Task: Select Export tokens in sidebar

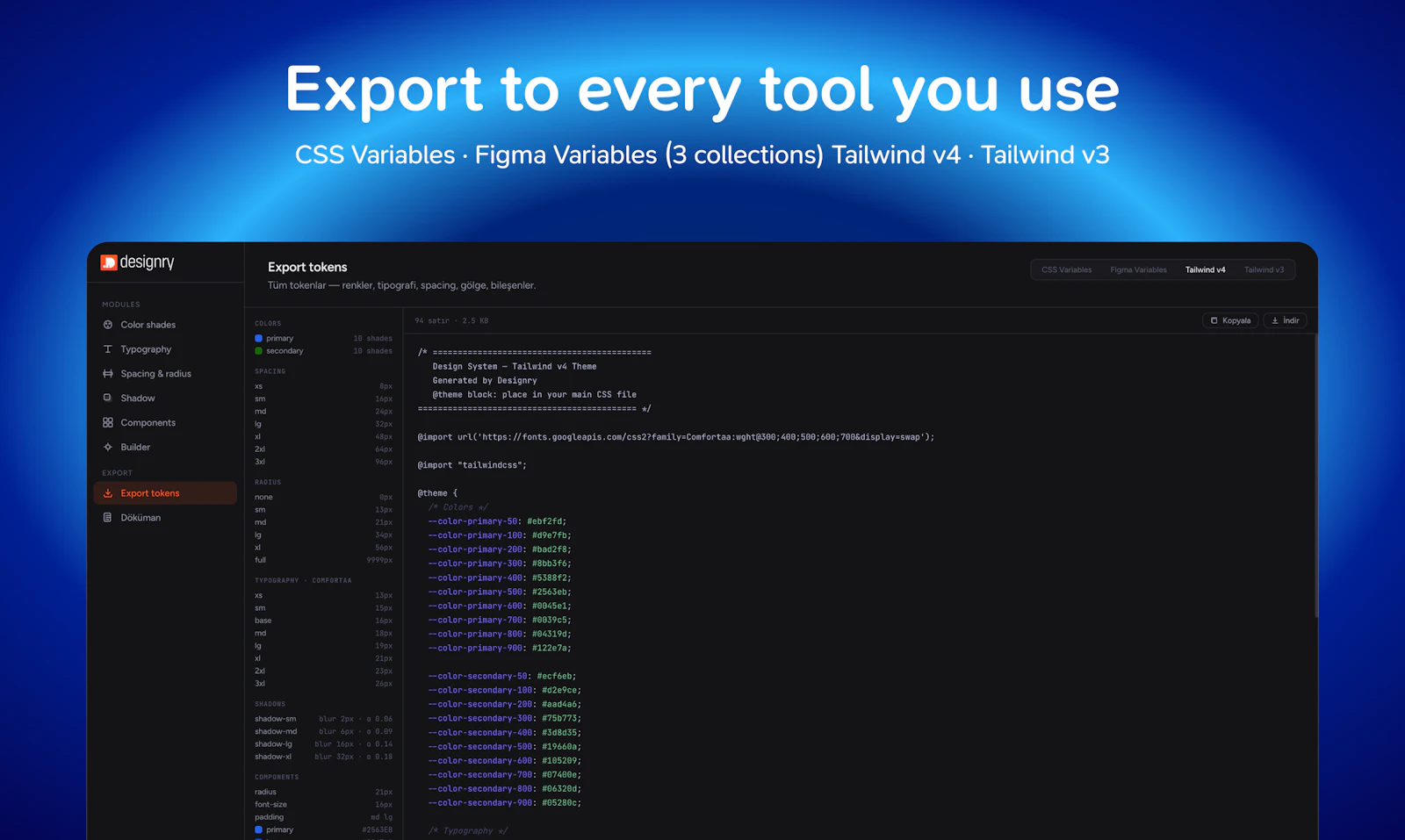Action: 165,493
